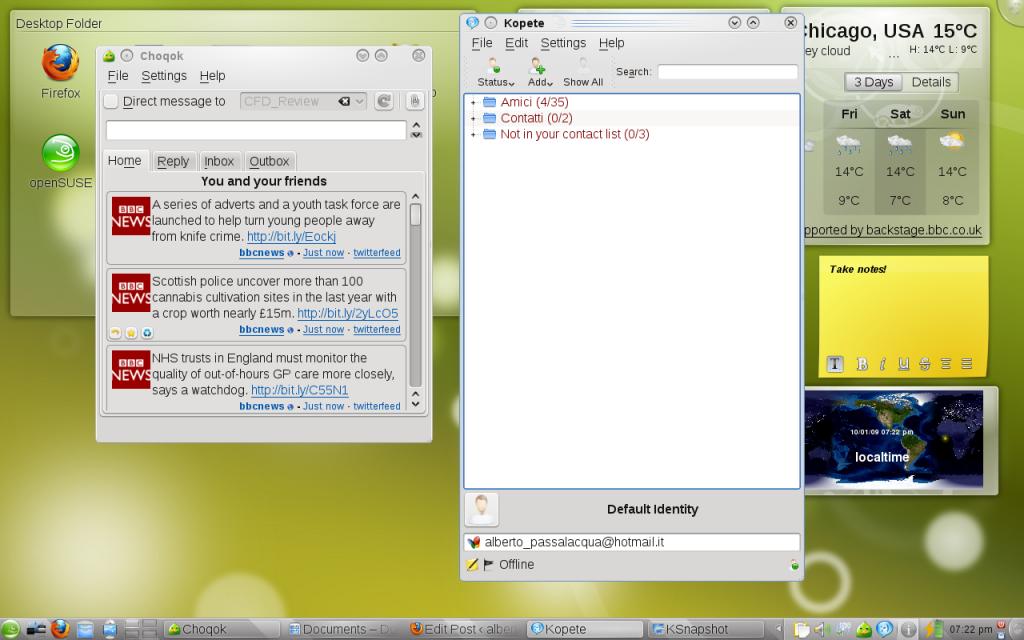This screenshot has width=1024, height=640.
Task: Click the timeline scrollbar thumb in Choqok
Action: point(415,215)
